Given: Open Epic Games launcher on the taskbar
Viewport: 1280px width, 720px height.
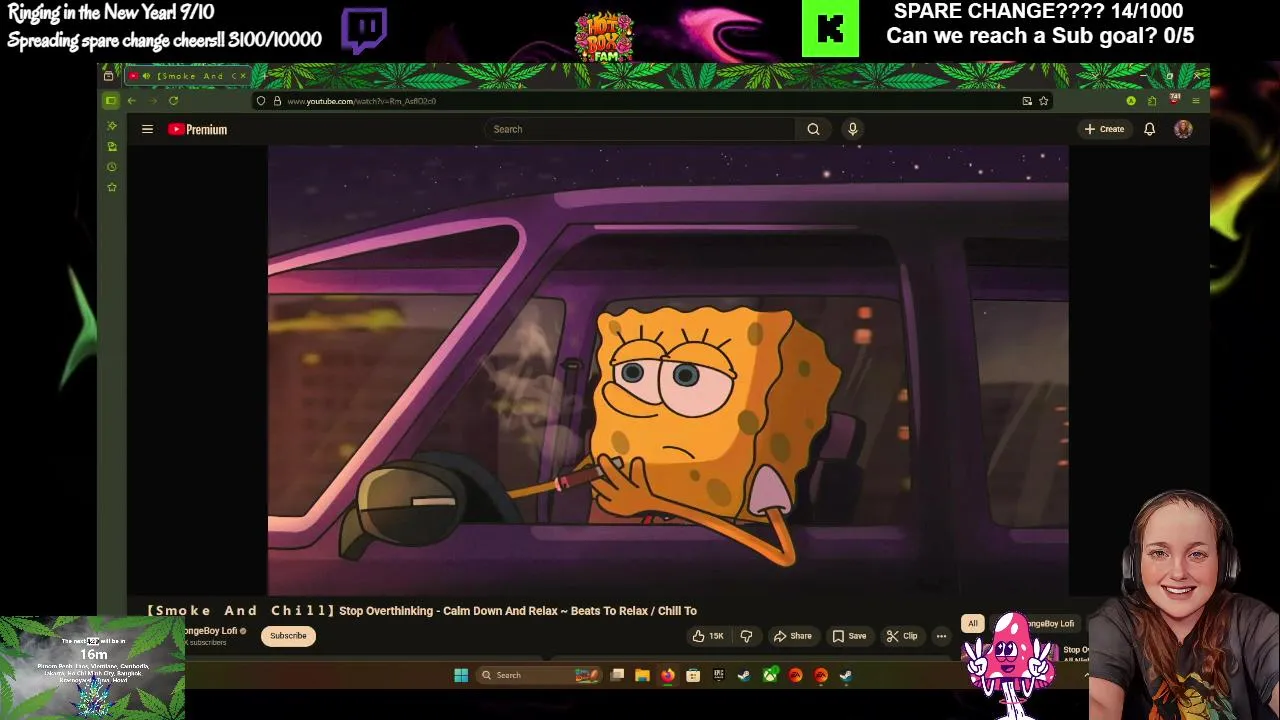Looking at the screenshot, I should pos(718,675).
